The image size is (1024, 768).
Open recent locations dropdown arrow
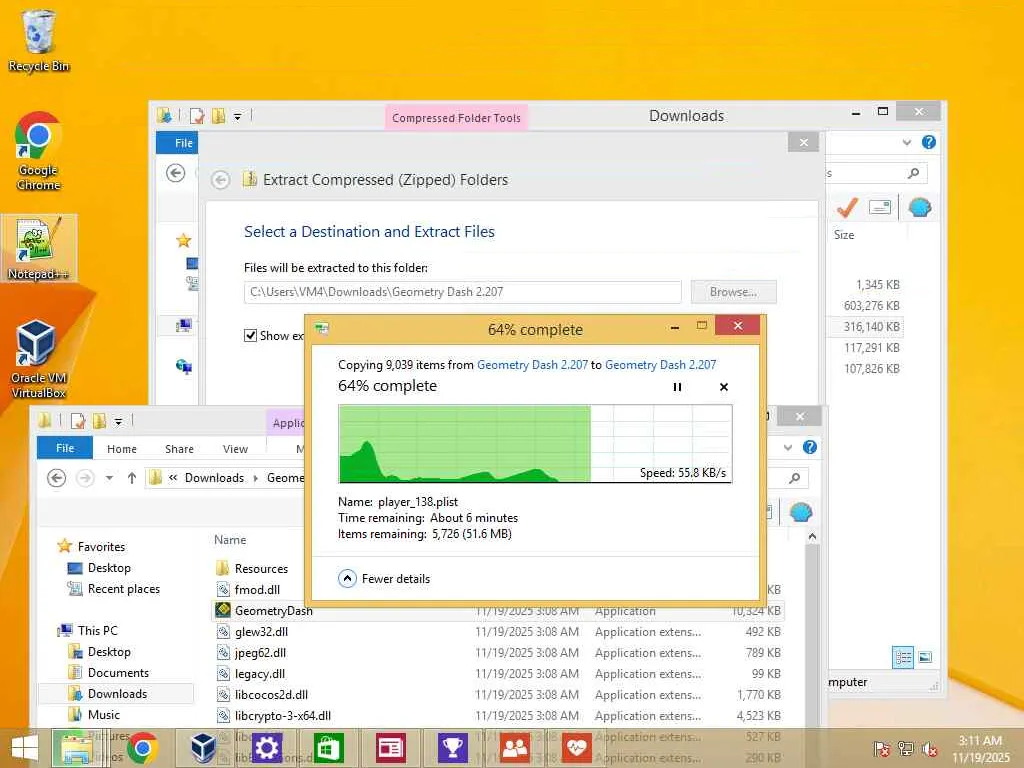pyautogui.click(x=110, y=478)
